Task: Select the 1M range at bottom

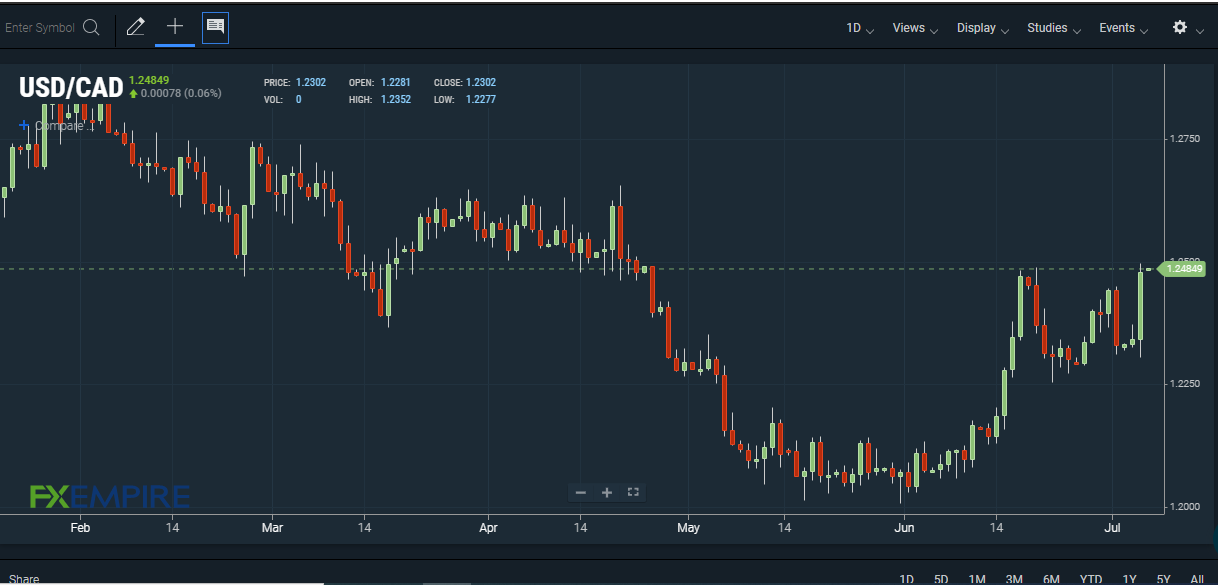Action: (977, 579)
